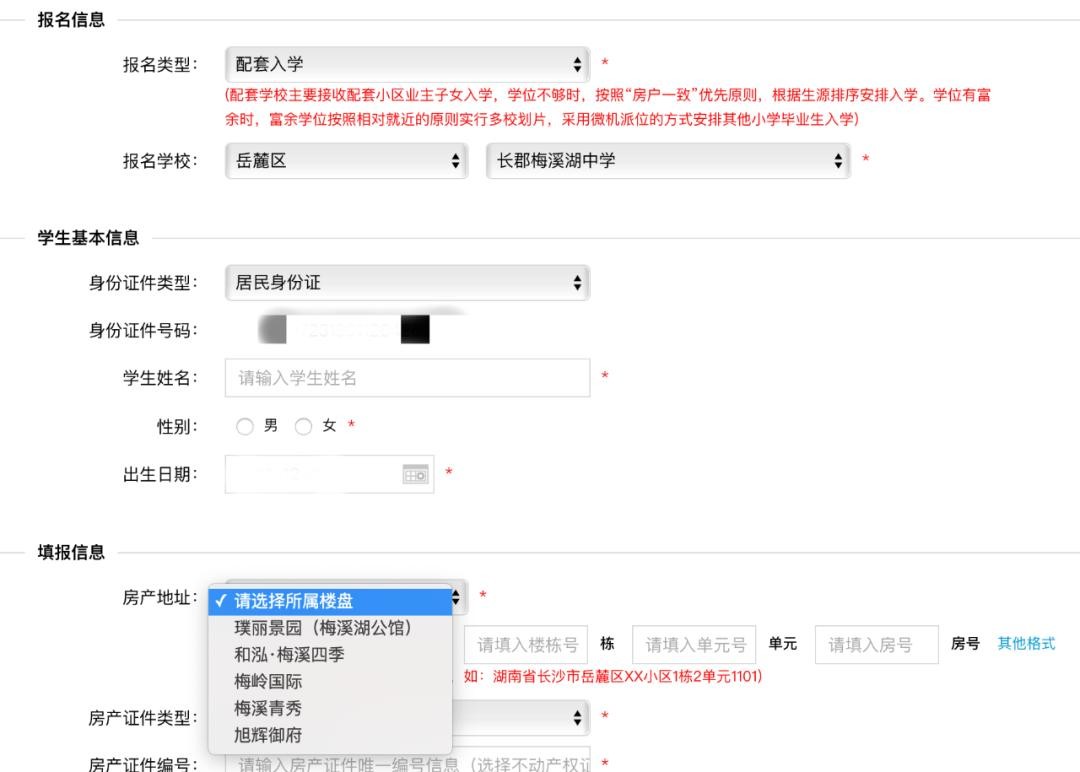Image resolution: width=1080 pixels, height=772 pixels.
Task: Click the 其他格式 link
Action: (1026, 644)
